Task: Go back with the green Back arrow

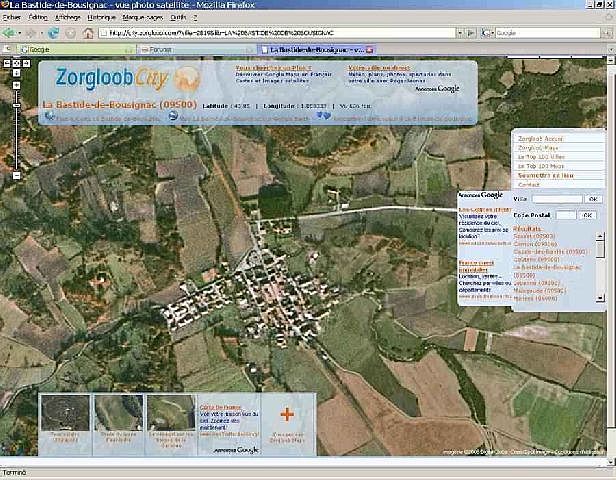Action: click(x=8, y=33)
